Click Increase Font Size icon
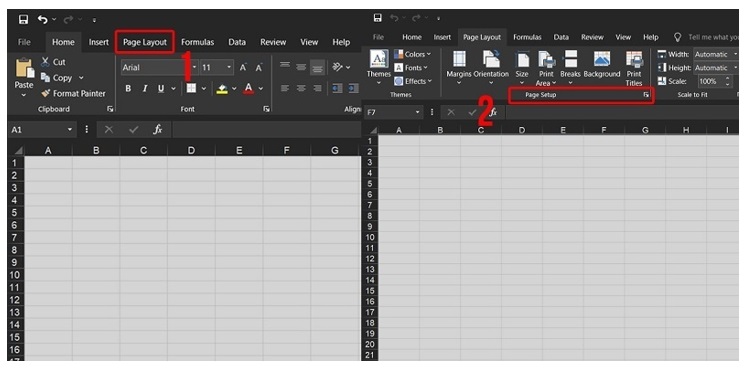 pos(243,68)
